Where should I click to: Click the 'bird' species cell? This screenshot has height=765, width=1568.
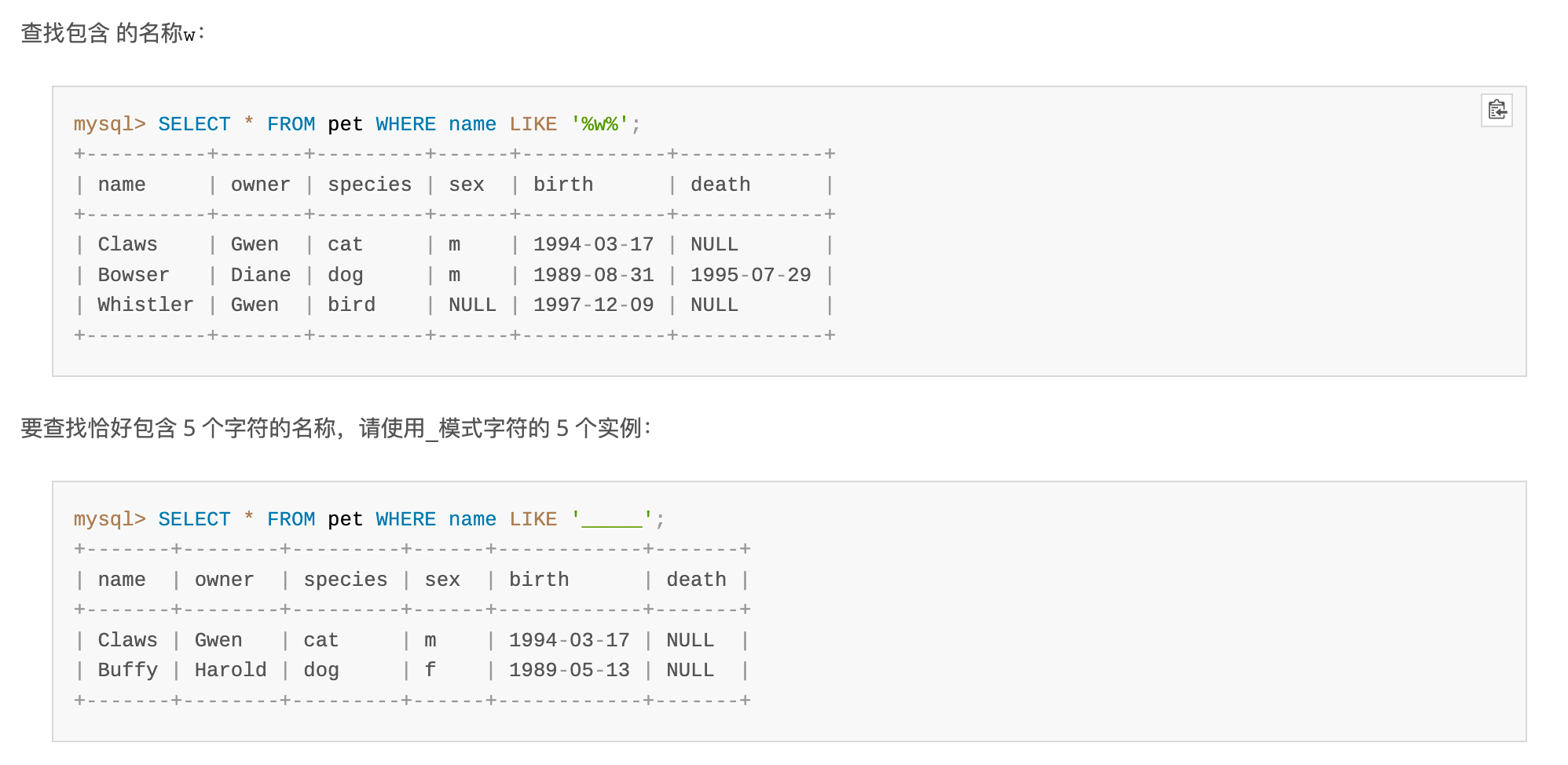click(x=351, y=305)
